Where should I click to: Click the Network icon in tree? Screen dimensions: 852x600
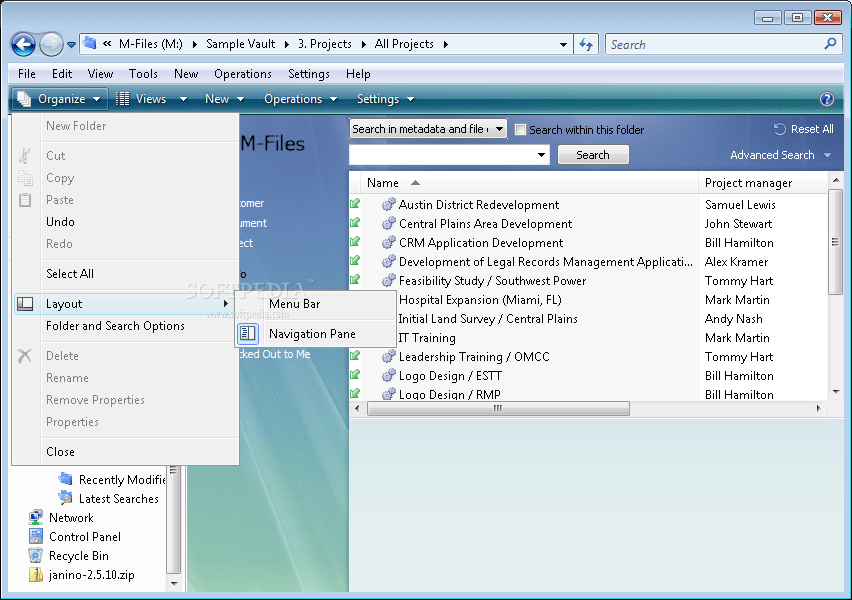[36, 517]
